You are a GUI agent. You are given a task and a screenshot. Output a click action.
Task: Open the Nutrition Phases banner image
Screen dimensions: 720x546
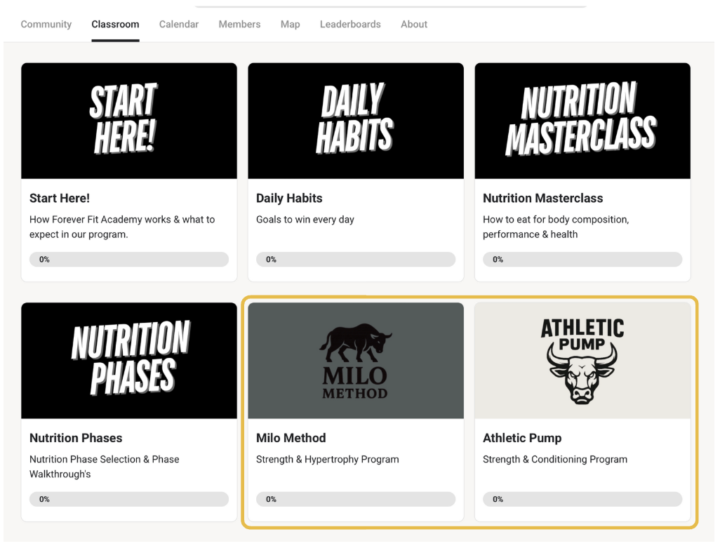pyautogui.click(x=129, y=360)
